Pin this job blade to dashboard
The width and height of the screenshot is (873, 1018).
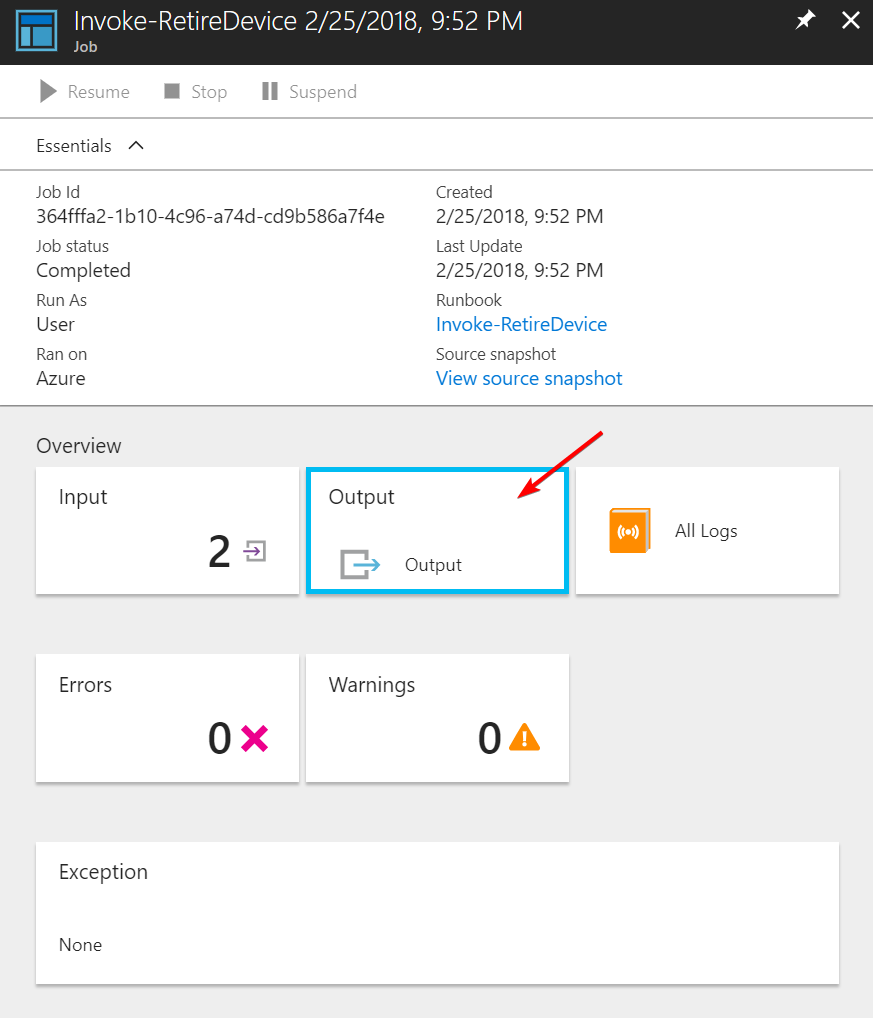[x=805, y=21]
